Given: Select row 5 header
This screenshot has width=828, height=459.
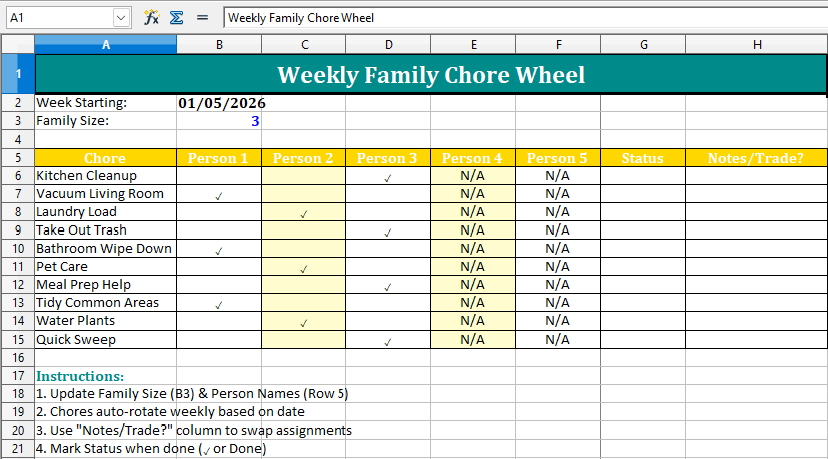Looking at the screenshot, I should pos(17,158).
